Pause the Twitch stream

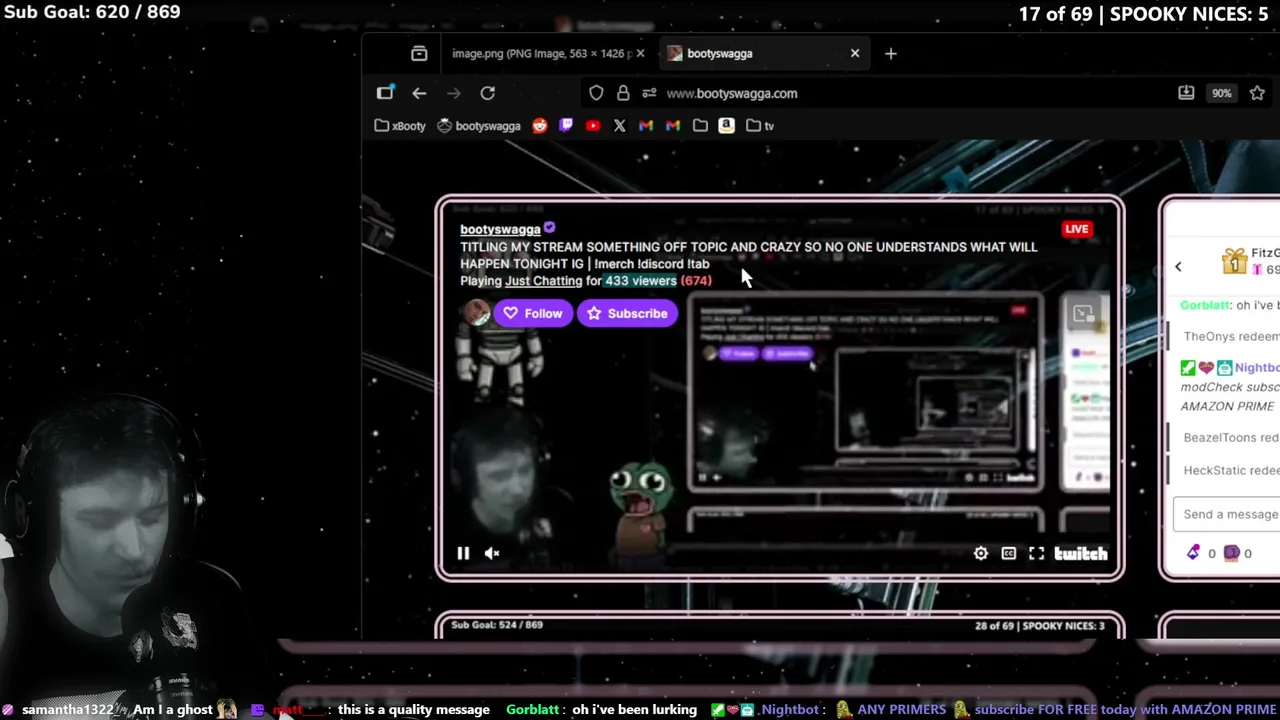[463, 553]
